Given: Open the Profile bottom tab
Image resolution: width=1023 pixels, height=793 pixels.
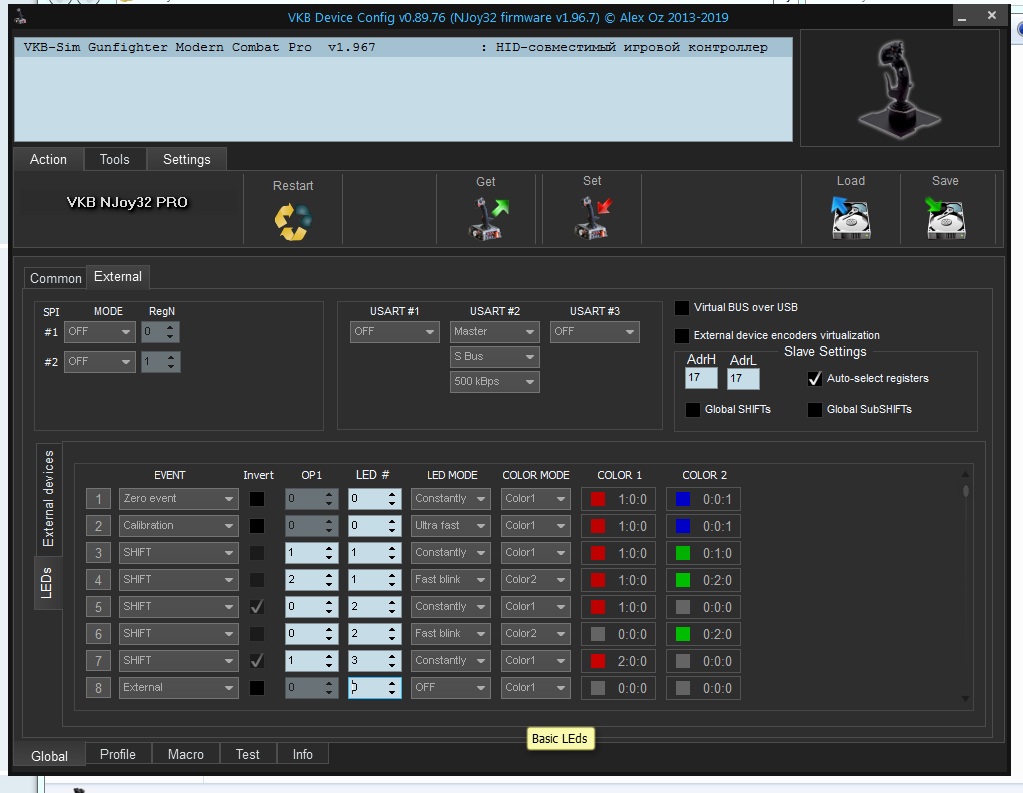Looking at the screenshot, I should click(x=118, y=754).
